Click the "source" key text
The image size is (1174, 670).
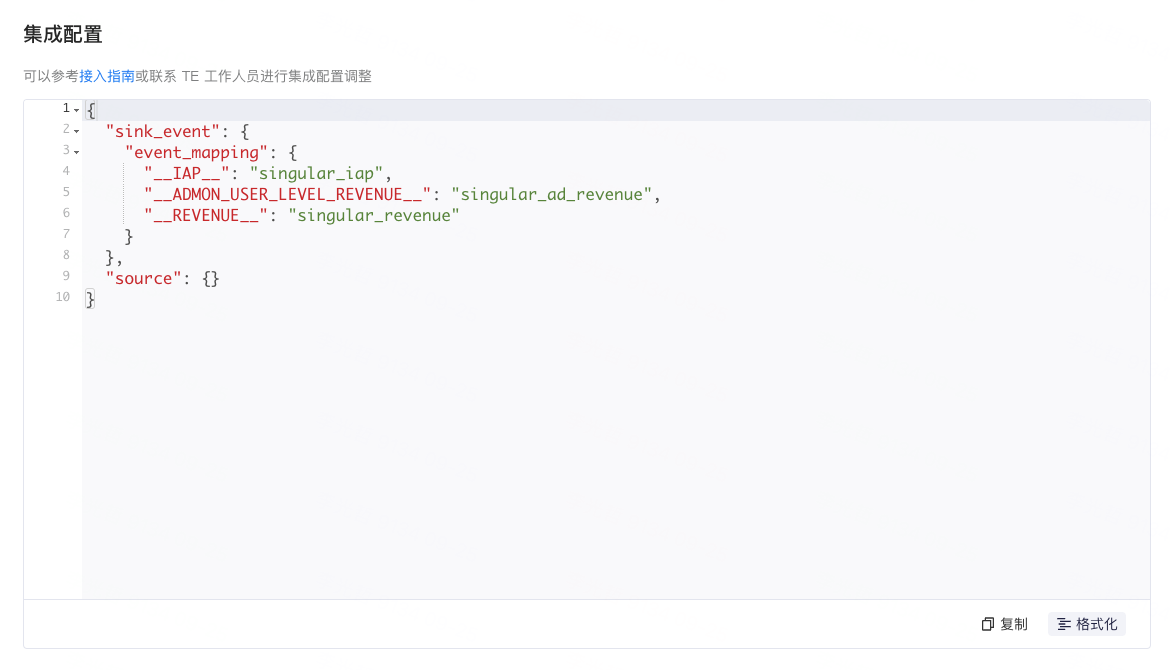tap(144, 278)
